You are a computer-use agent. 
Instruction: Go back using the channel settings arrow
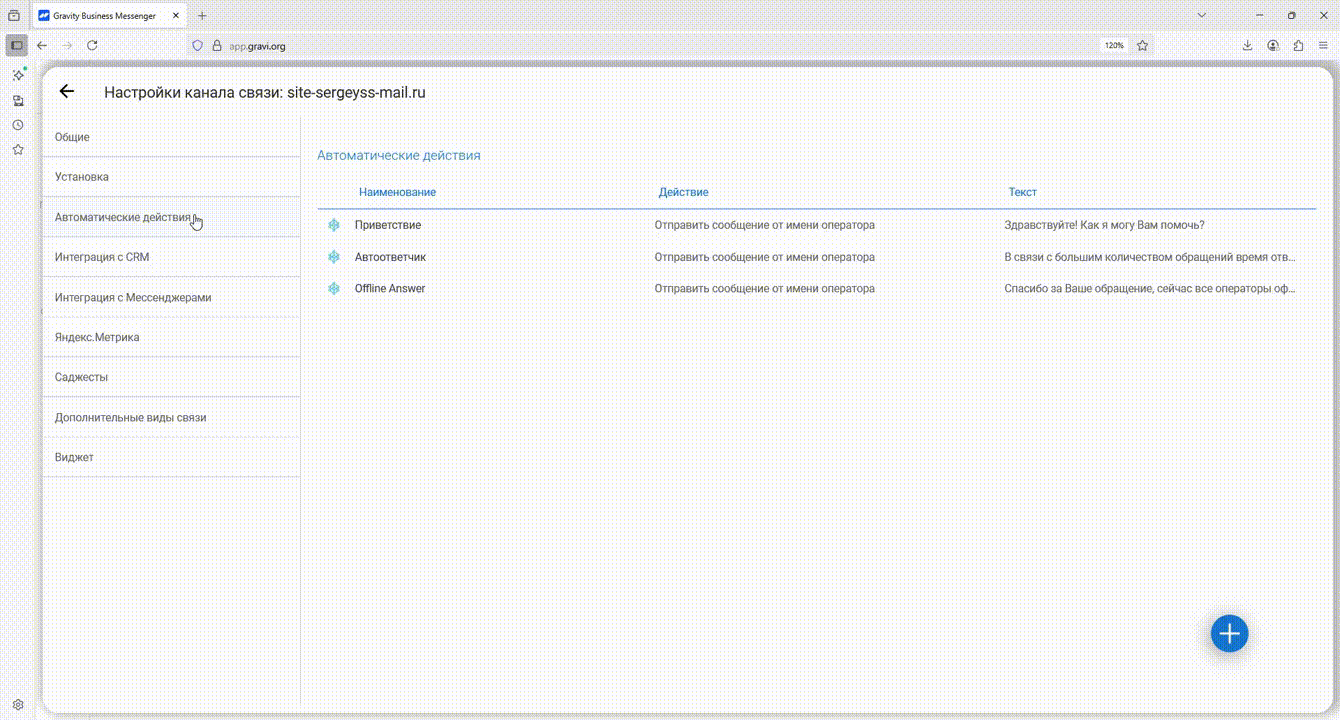(67, 92)
